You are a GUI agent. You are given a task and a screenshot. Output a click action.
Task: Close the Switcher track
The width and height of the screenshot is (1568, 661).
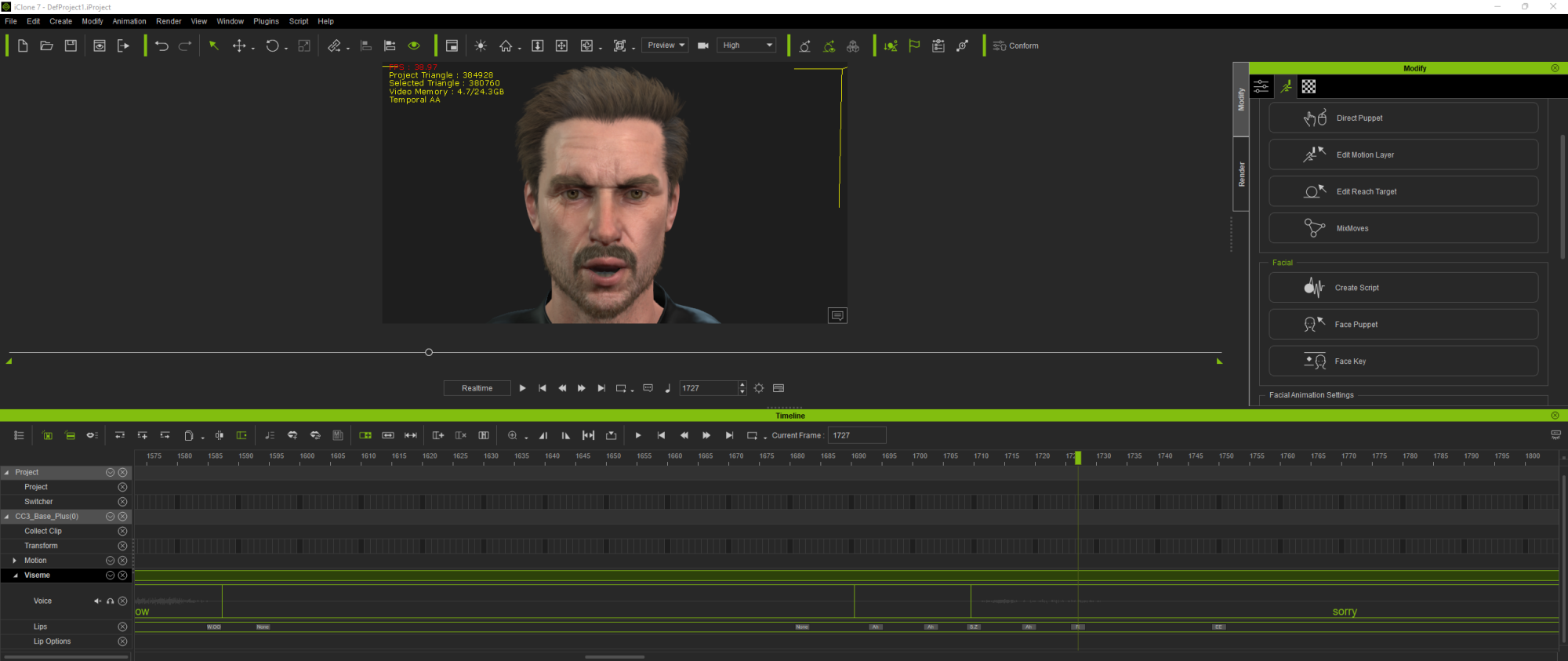[x=122, y=502]
